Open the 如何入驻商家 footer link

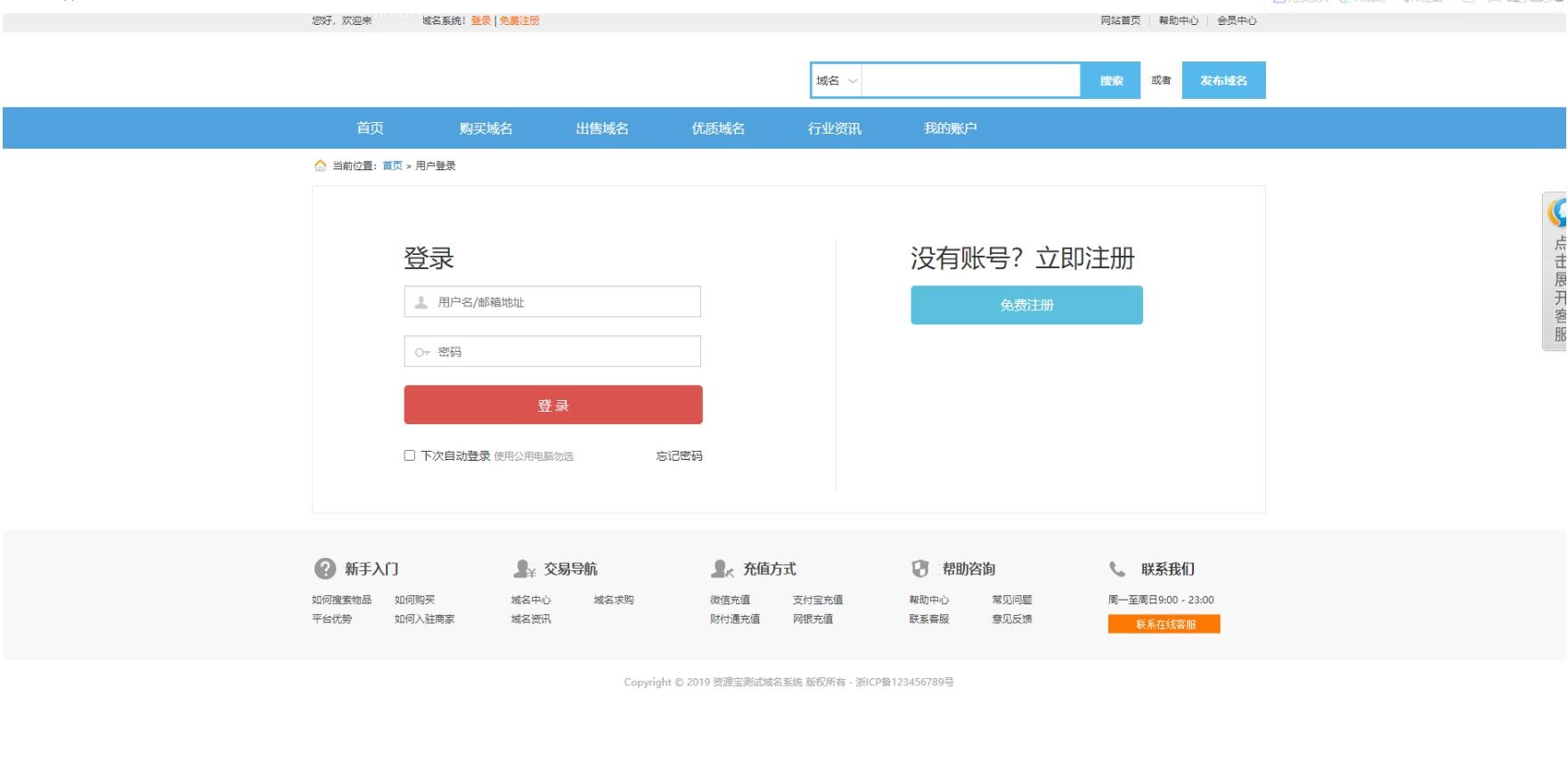point(425,618)
